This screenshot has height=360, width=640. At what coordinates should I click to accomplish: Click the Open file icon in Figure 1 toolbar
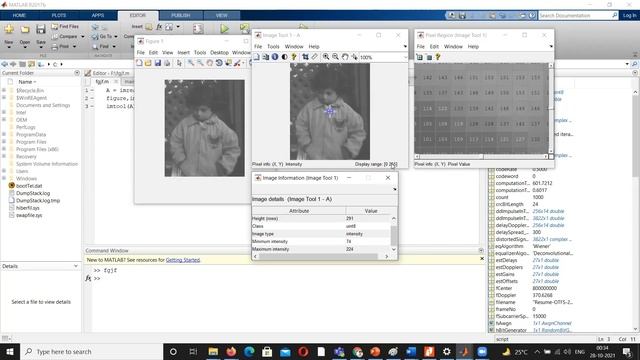tap(148, 63)
